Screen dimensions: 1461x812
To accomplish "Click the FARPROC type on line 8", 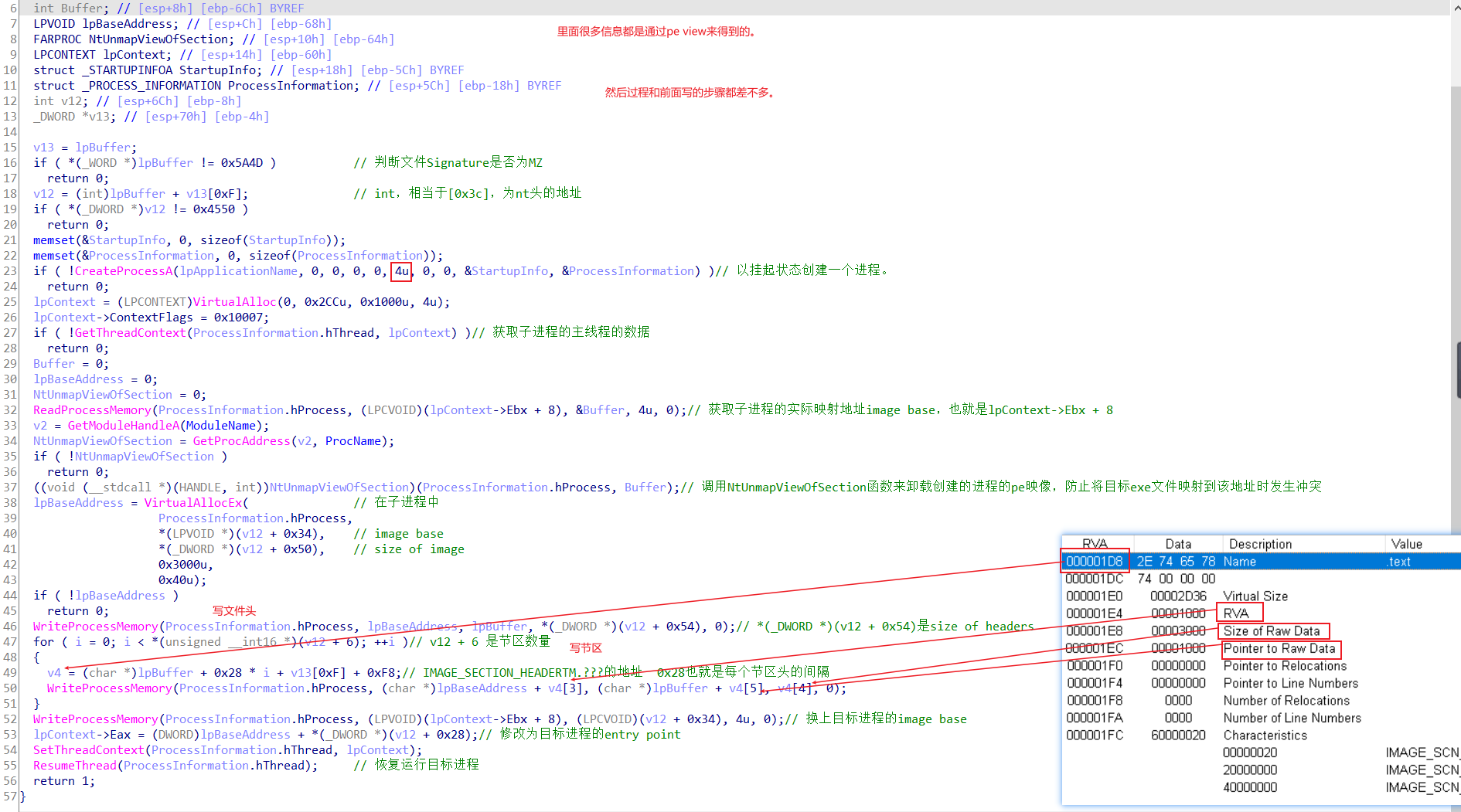I will coord(58,39).
